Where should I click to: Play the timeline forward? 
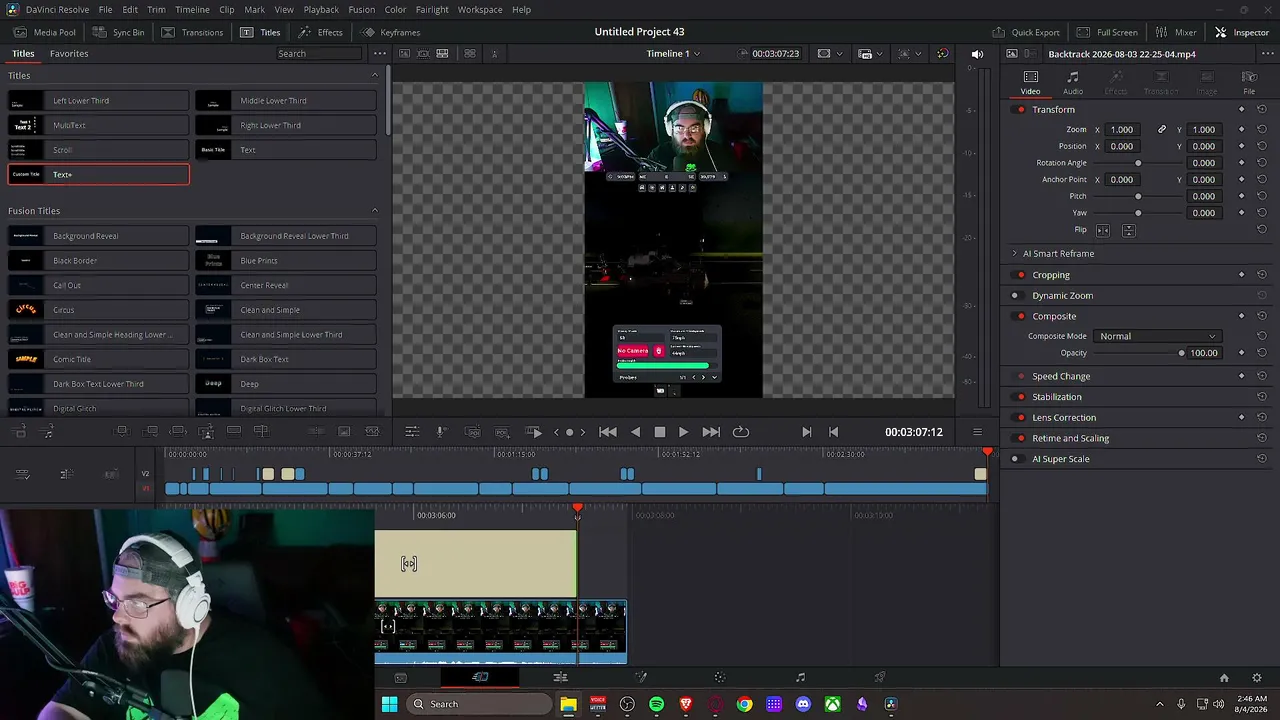pos(683,432)
